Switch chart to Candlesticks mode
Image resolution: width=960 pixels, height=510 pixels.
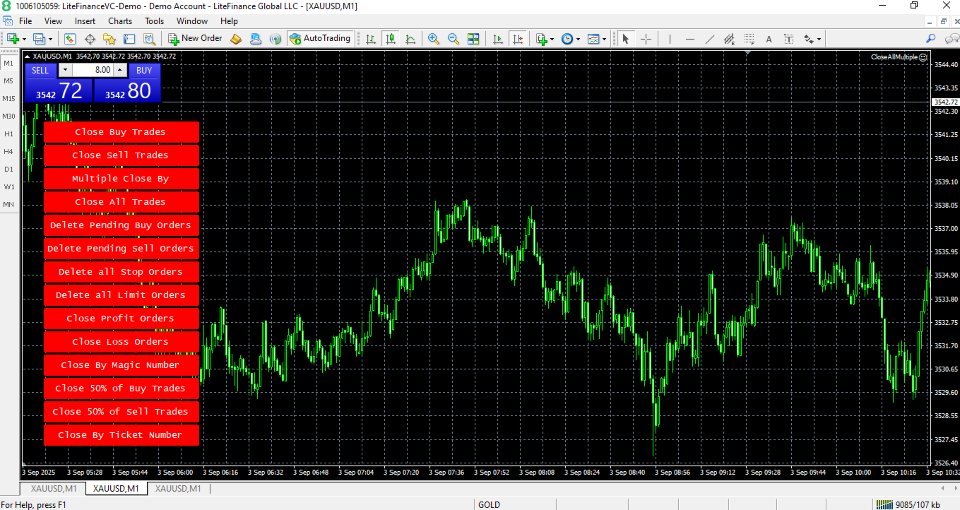click(391, 39)
